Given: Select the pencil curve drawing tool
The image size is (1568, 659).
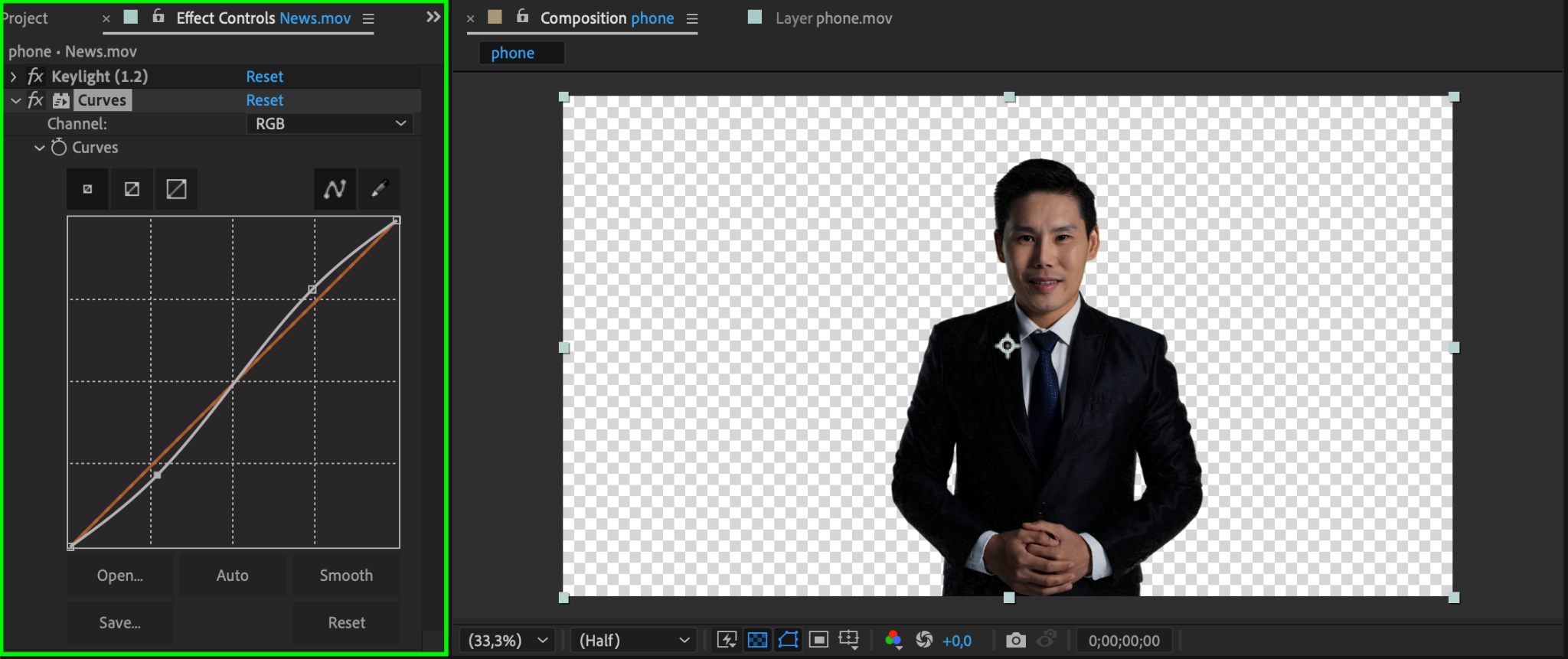Looking at the screenshot, I should pyautogui.click(x=379, y=189).
